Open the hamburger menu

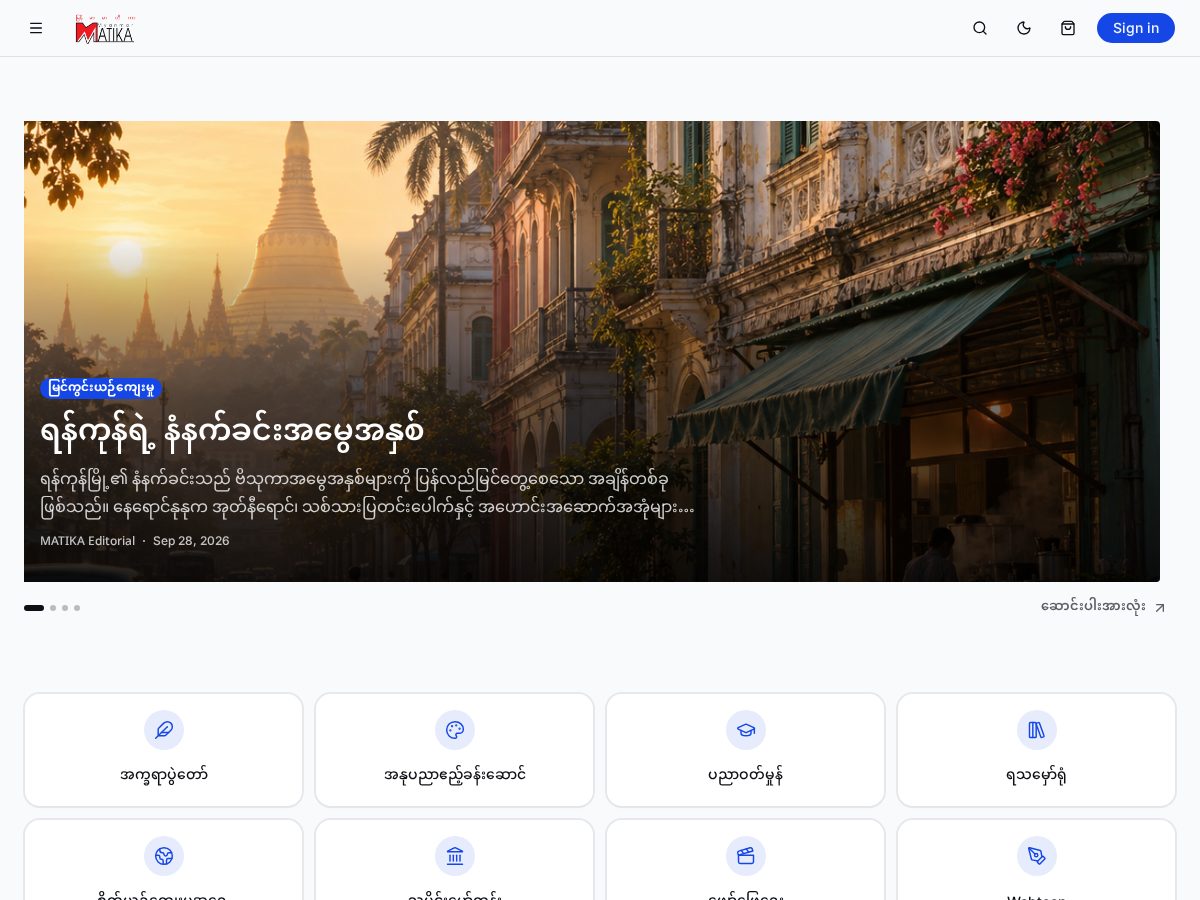click(36, 28)
